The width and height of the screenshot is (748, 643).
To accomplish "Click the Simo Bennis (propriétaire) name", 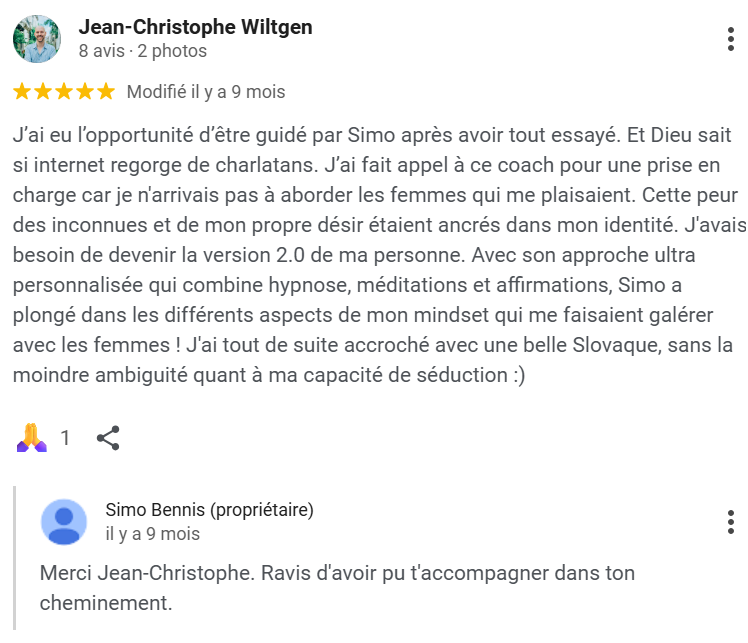I will click(x=209, y=510).
